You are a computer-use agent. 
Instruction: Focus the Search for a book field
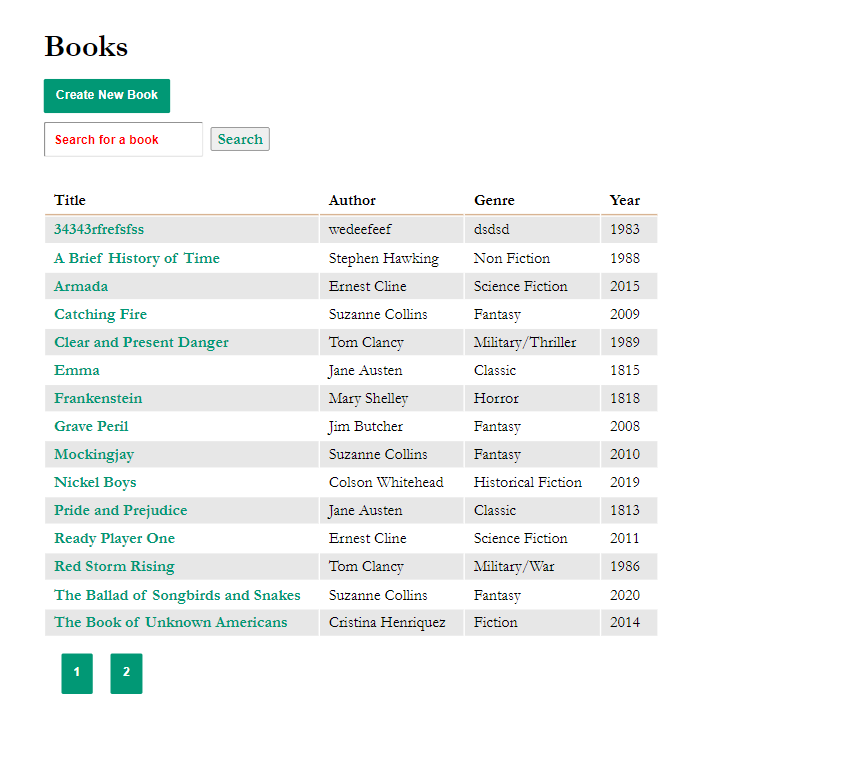[123, 140]
